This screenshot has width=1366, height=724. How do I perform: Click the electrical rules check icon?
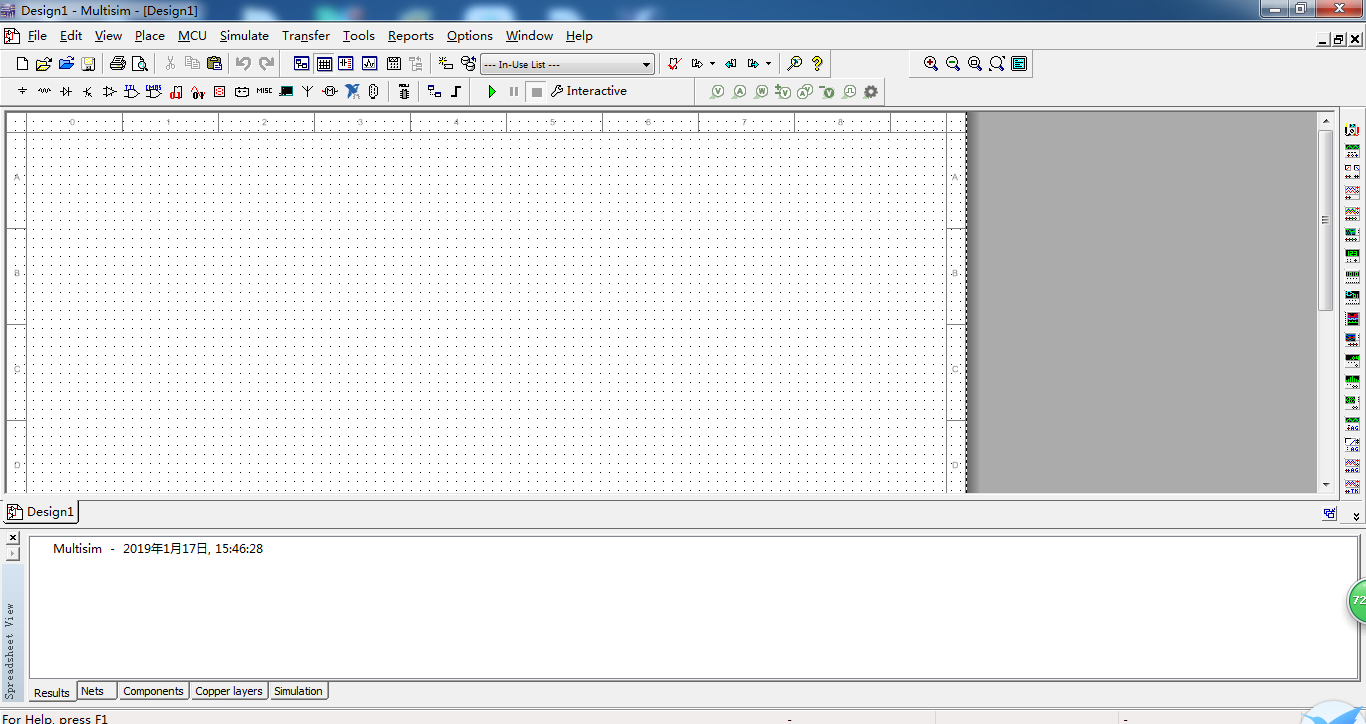coord(674,64)
